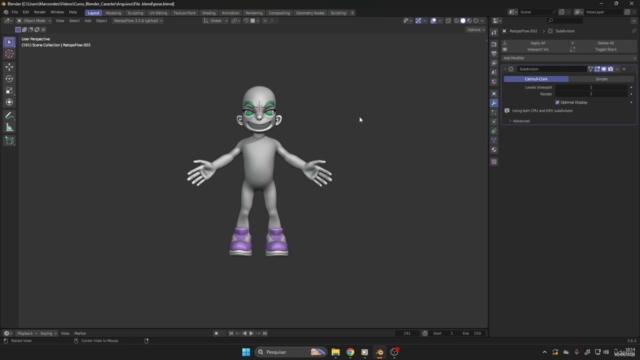Open the Render properties tab

pos(494,44)
